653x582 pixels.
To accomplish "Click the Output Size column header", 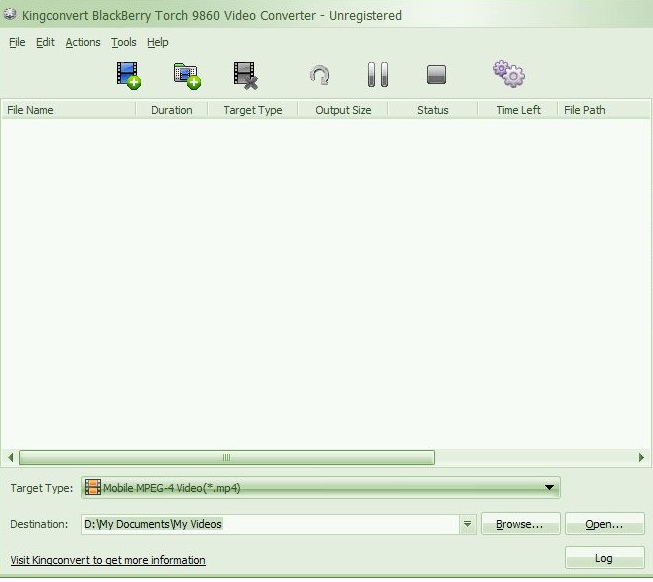I will (x=343, y=110).
